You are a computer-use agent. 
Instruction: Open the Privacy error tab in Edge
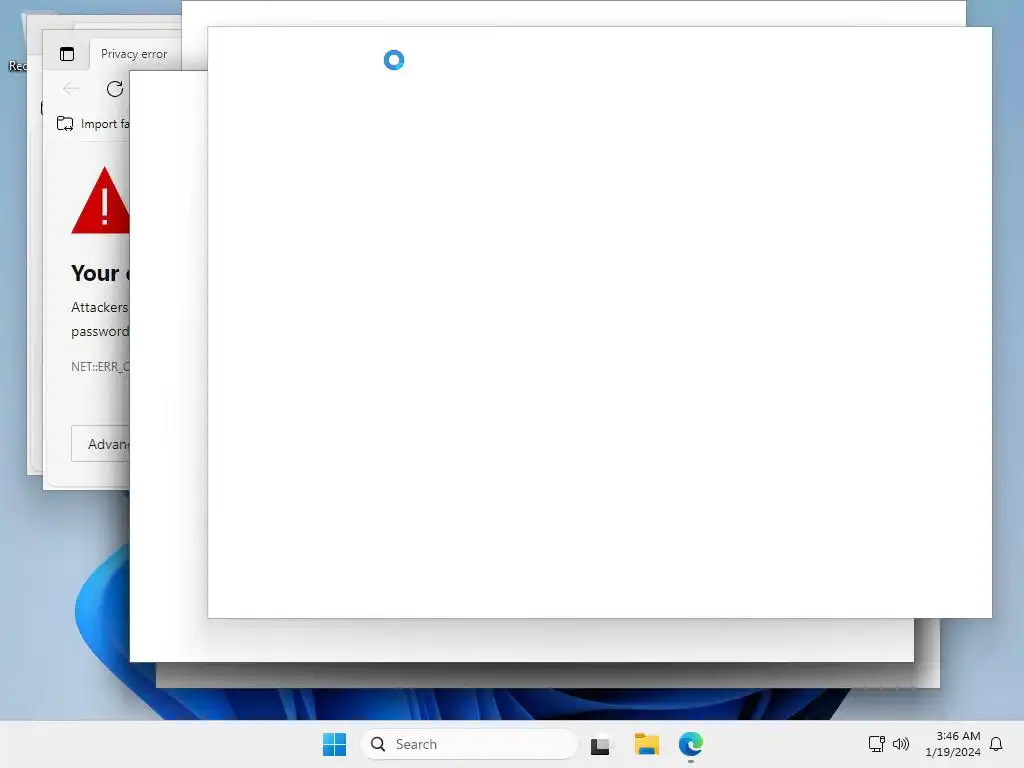click(x=135, y=54)
